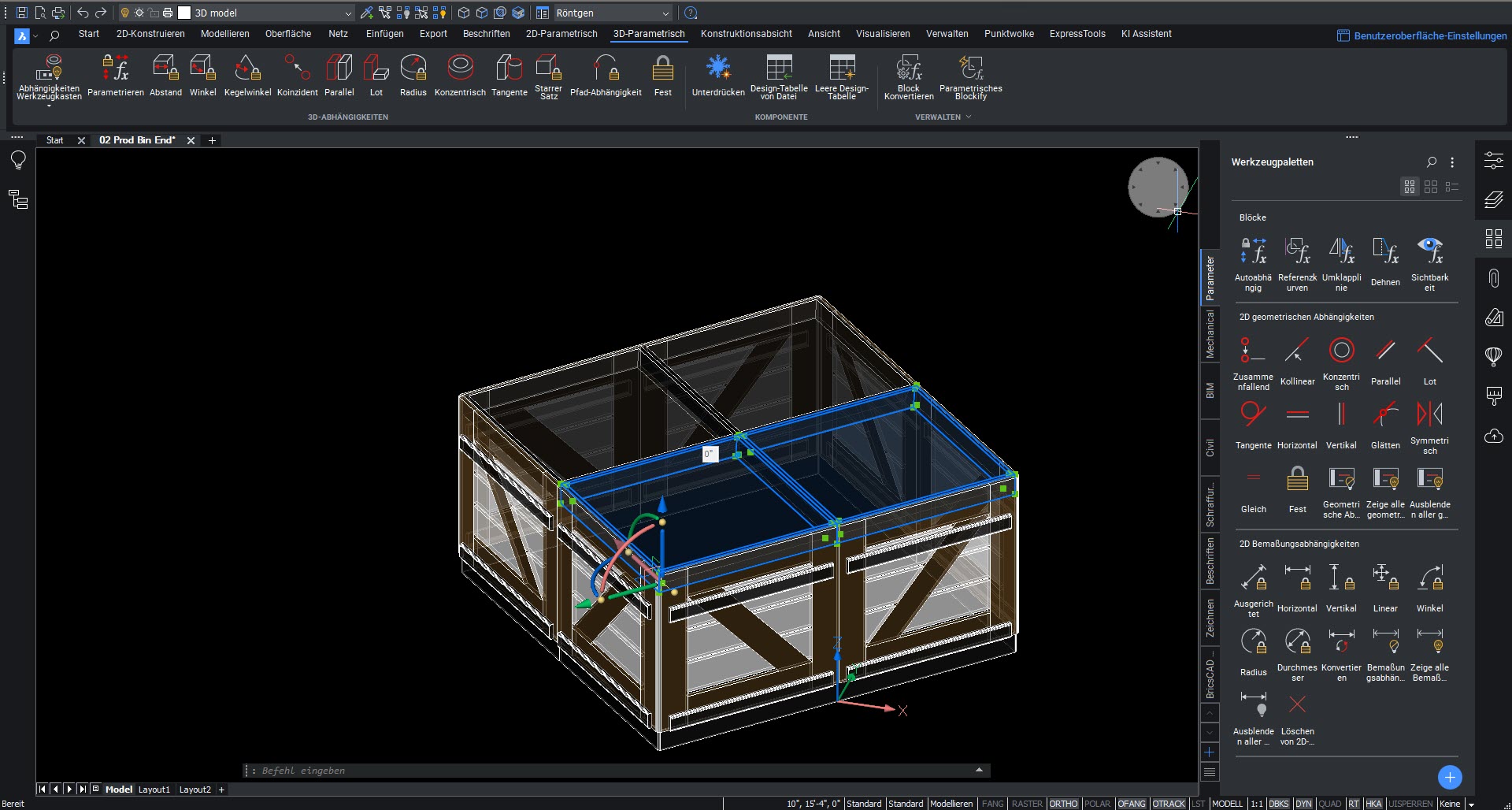
Task: Switch to the Layout1 tab
Action: pos(154,790)
